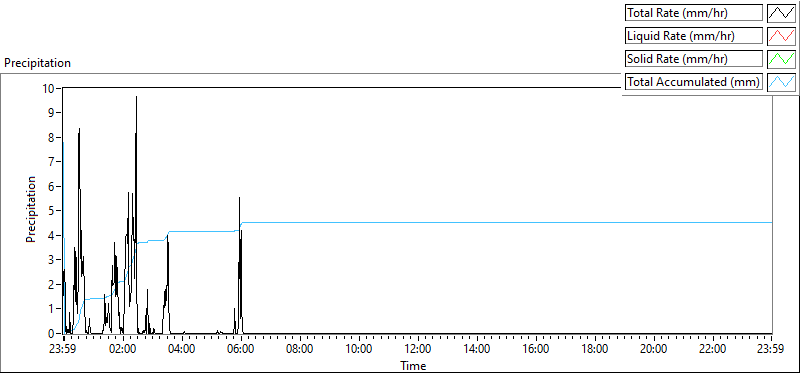Open the Total Rate black plot icon

(x=781, y=13)
